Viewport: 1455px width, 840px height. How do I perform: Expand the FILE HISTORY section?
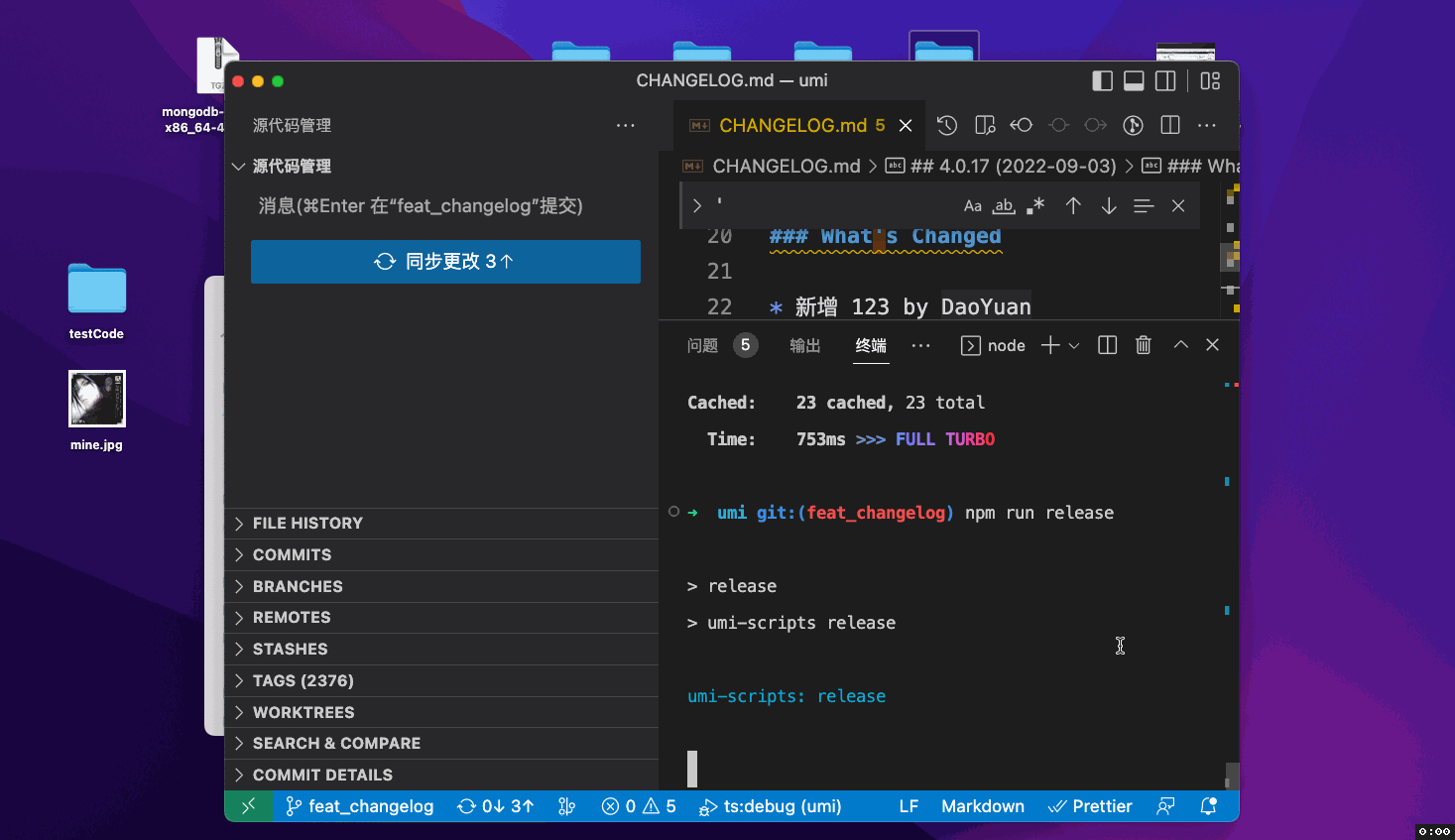[441, 524]
